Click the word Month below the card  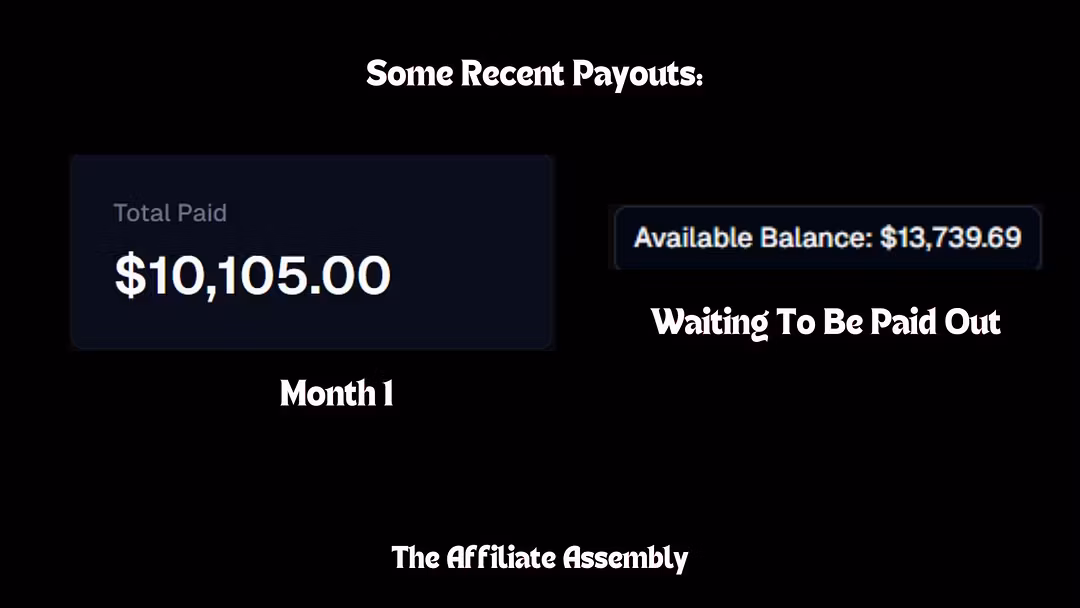pyautogui.click(x=327, y=393)
